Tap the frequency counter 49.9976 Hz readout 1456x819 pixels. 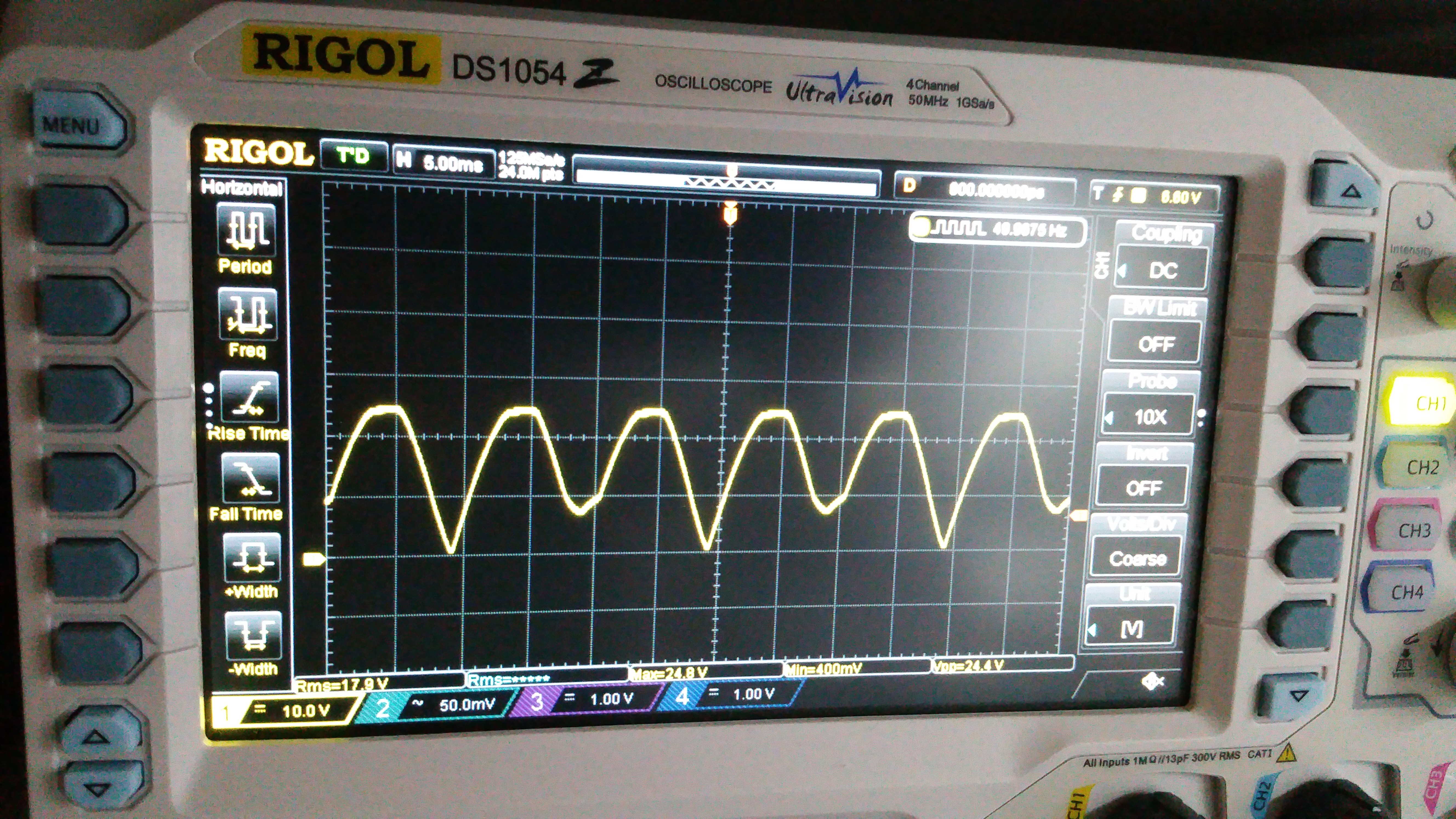pos(998,229)
